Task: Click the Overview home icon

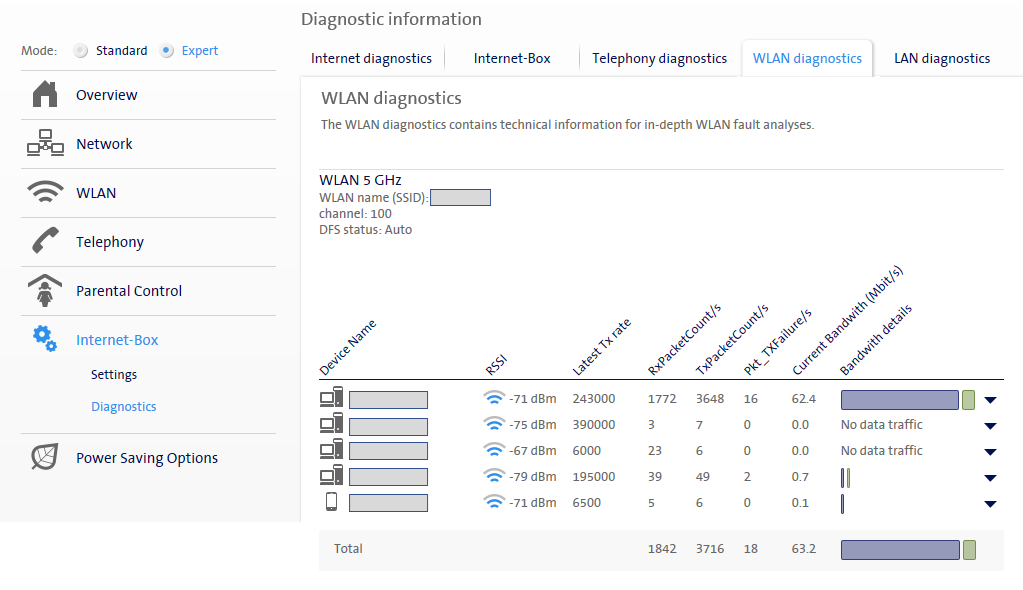Action: coord(45,94)
